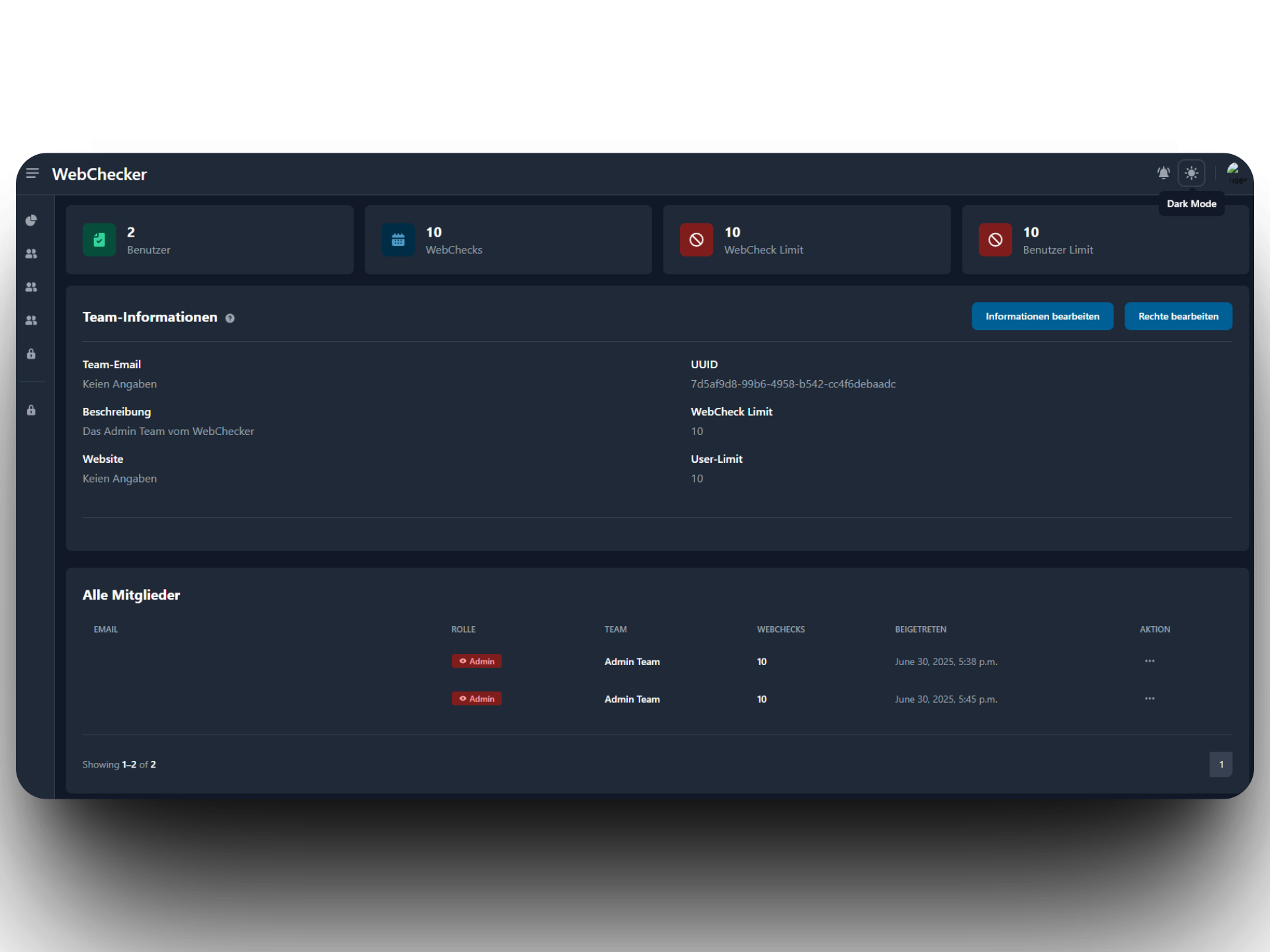Go to pagination page 1
This screenshot has width=1270, height=952.
pos(1220,764)
